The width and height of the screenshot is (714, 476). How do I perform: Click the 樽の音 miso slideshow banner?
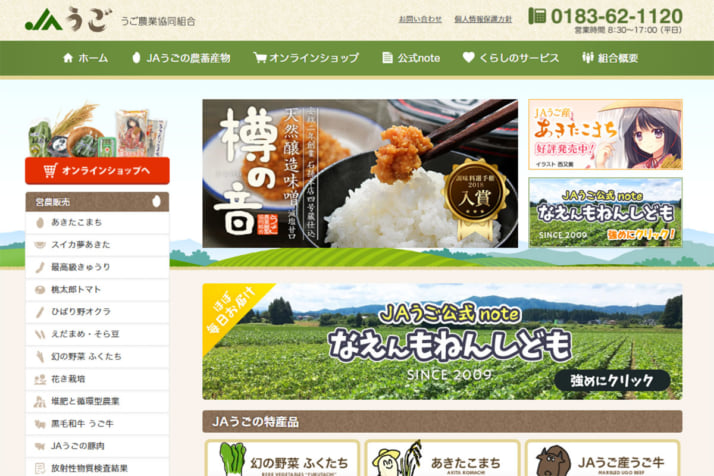click(x=360, y=173)
